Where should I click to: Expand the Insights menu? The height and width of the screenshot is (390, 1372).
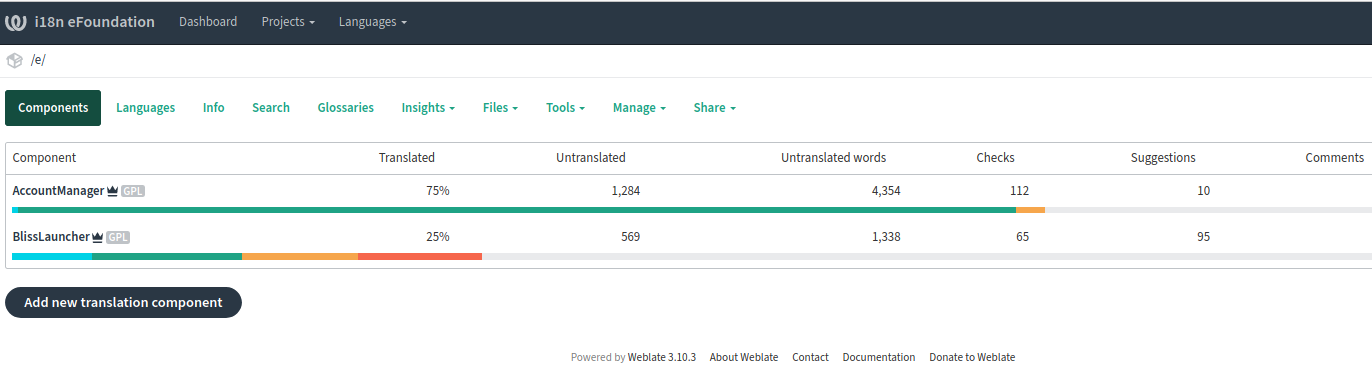pos(428,108)
